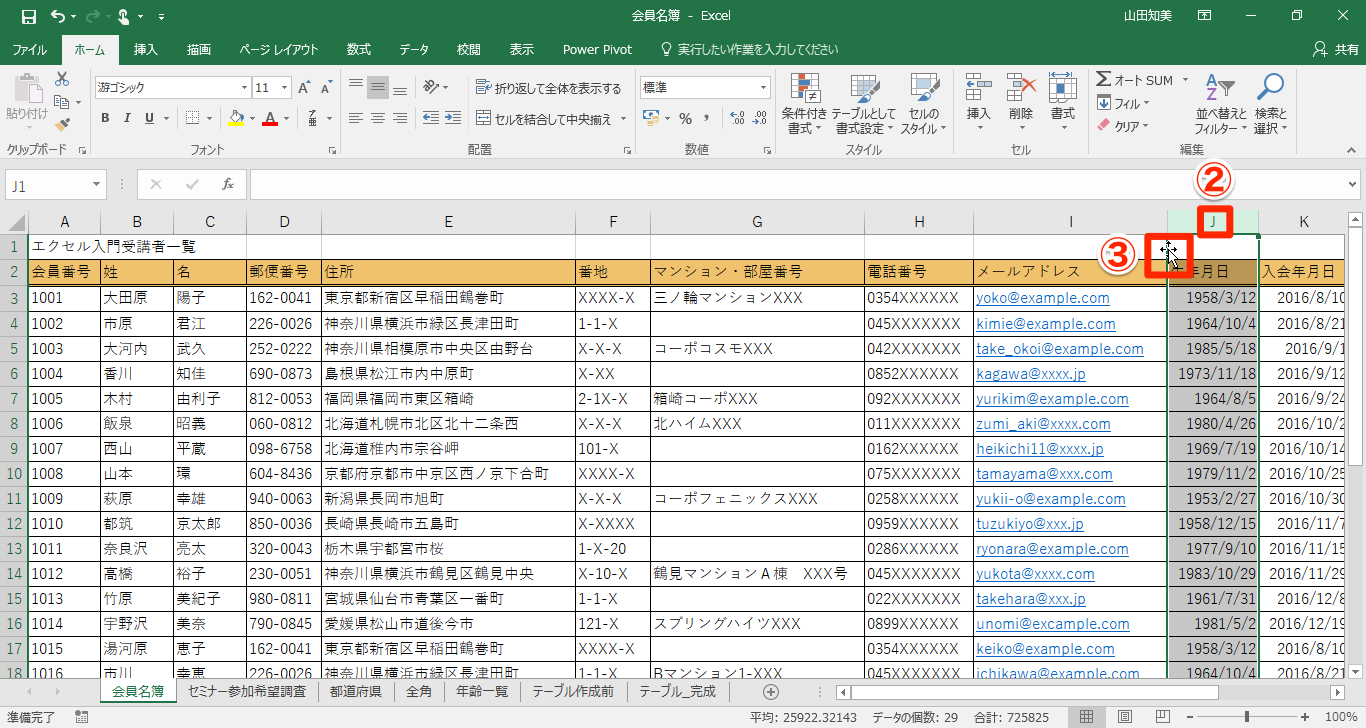Click the Save floppy disk icon
Image resolution: width=1366 pixels, height=728 pixels.
[x=28, y=16]
